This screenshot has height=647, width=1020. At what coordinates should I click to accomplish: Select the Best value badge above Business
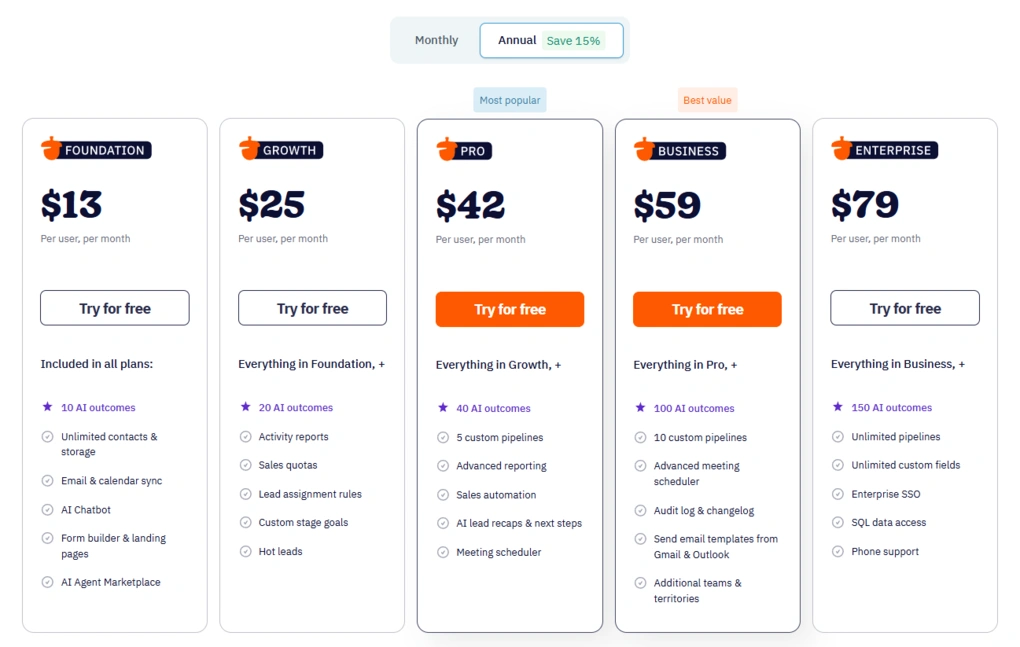tap(707, 99)
